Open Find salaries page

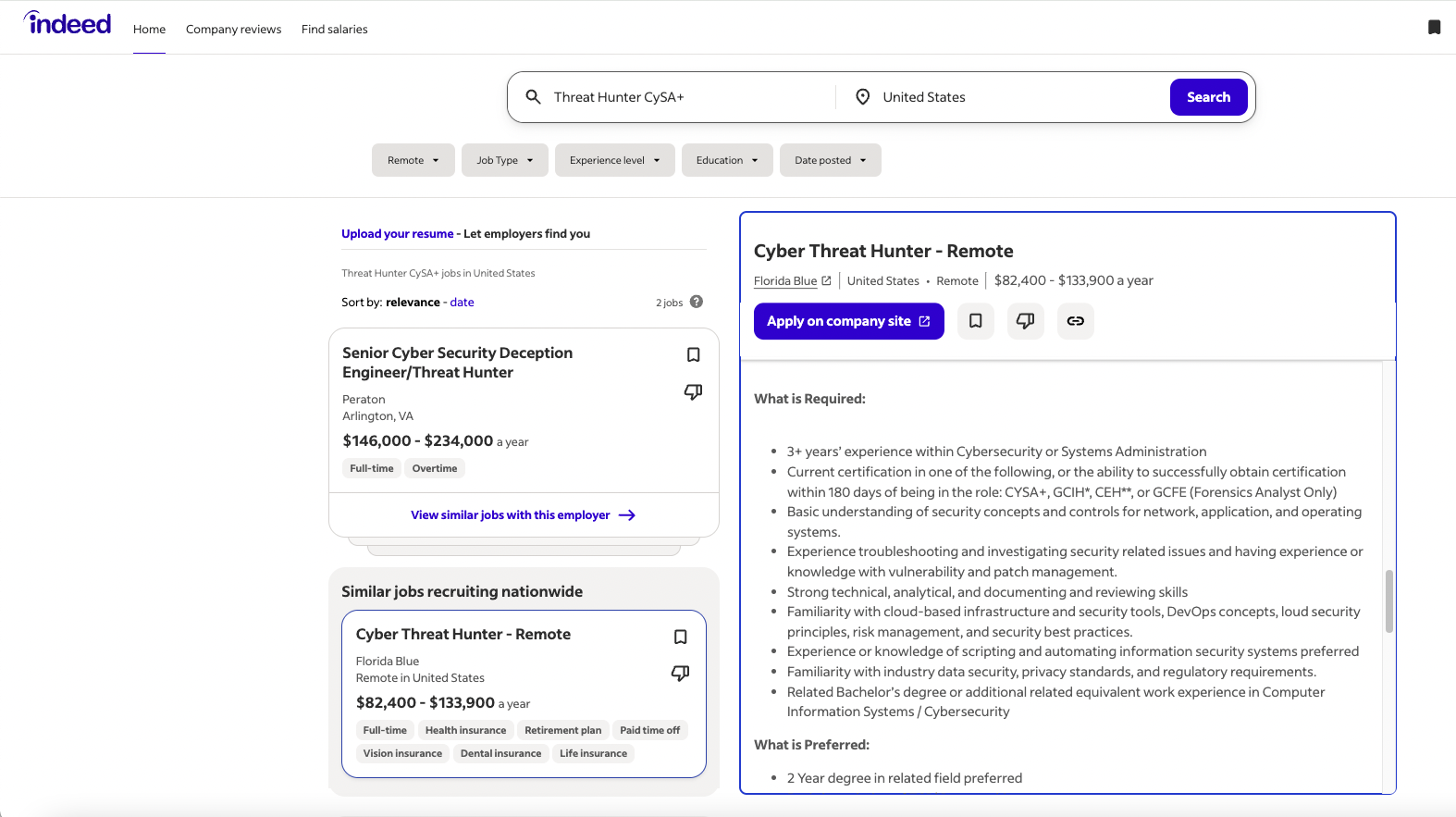coord(334,30)
